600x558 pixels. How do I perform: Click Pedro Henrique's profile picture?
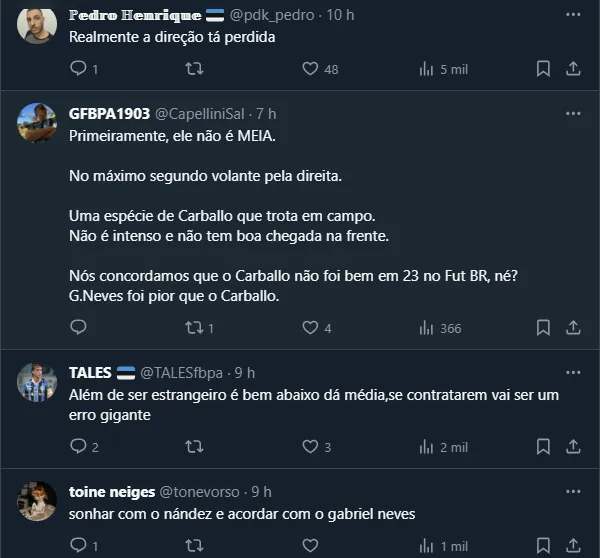38,24
